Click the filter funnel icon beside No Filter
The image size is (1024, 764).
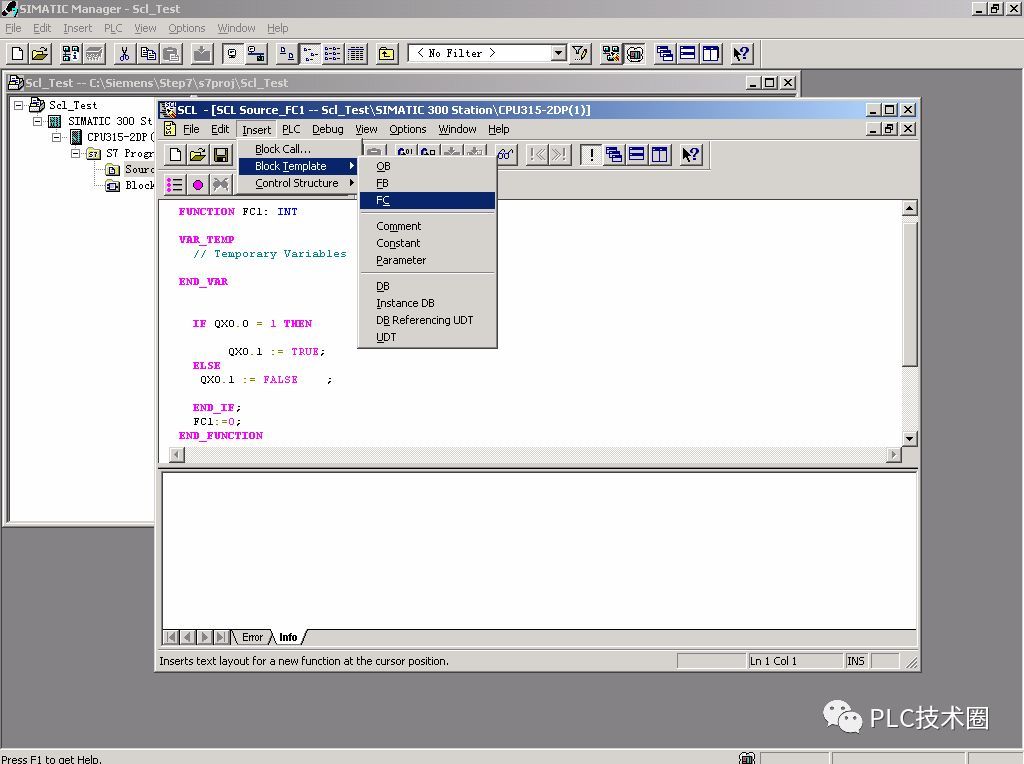pyautogui.click(x=580, y=54)
